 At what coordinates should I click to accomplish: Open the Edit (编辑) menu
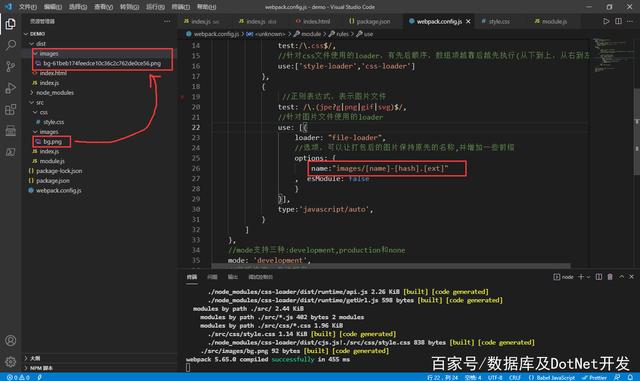(53, 7)
